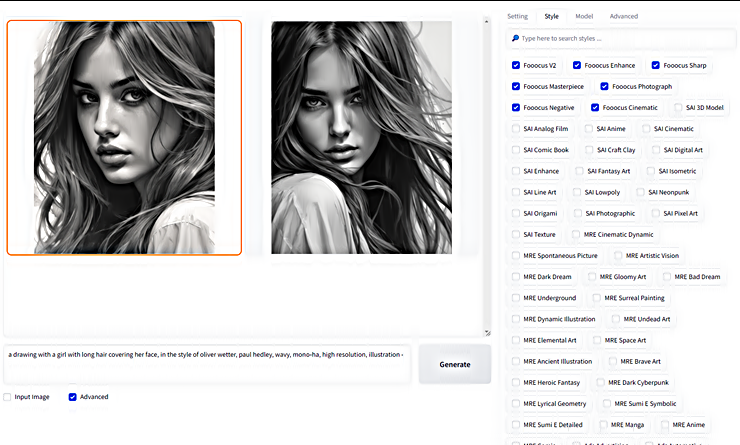Enable MRE Cinematic Dynamic style

pos(576,235)
